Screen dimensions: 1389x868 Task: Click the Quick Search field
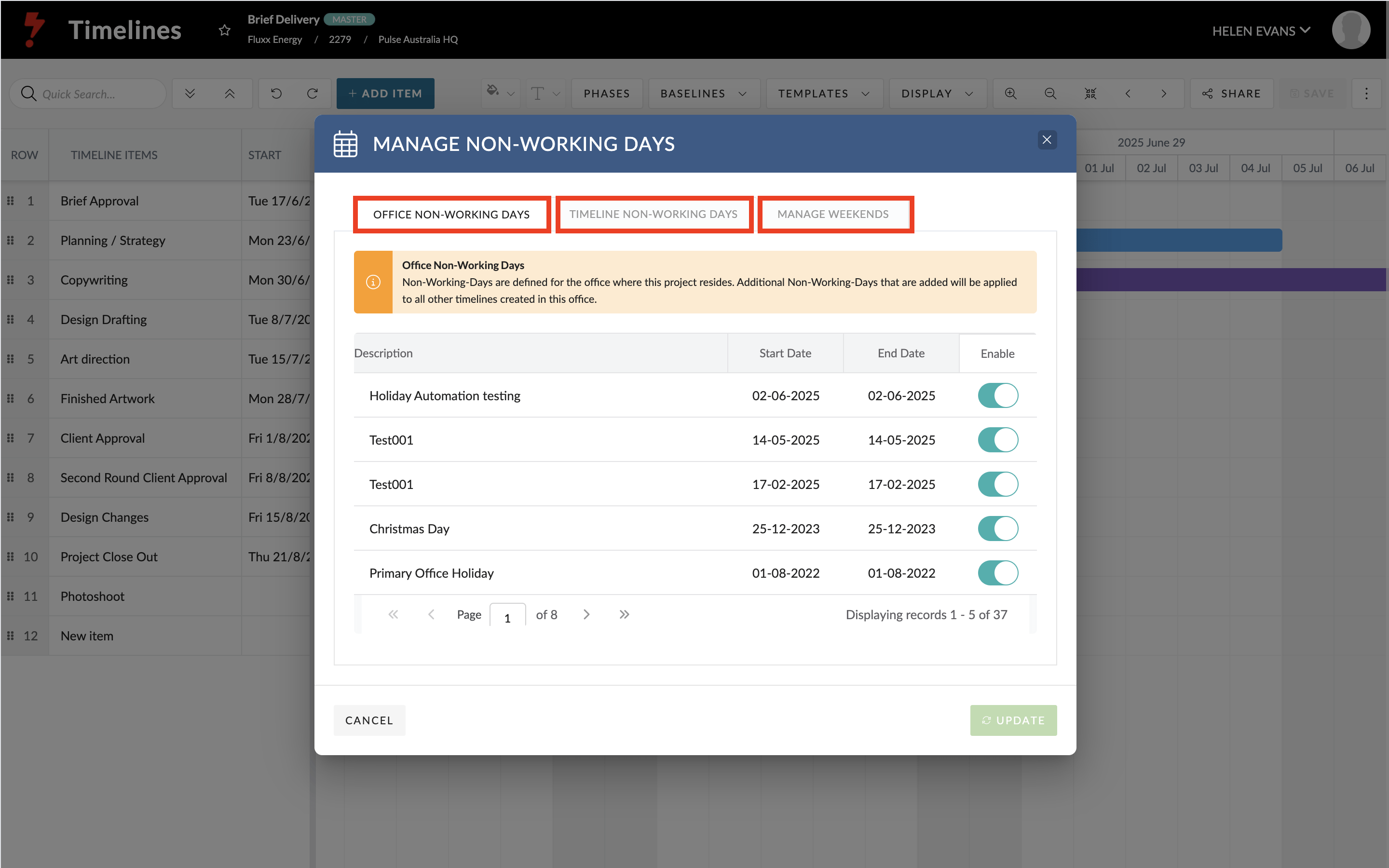click(88, 94)
